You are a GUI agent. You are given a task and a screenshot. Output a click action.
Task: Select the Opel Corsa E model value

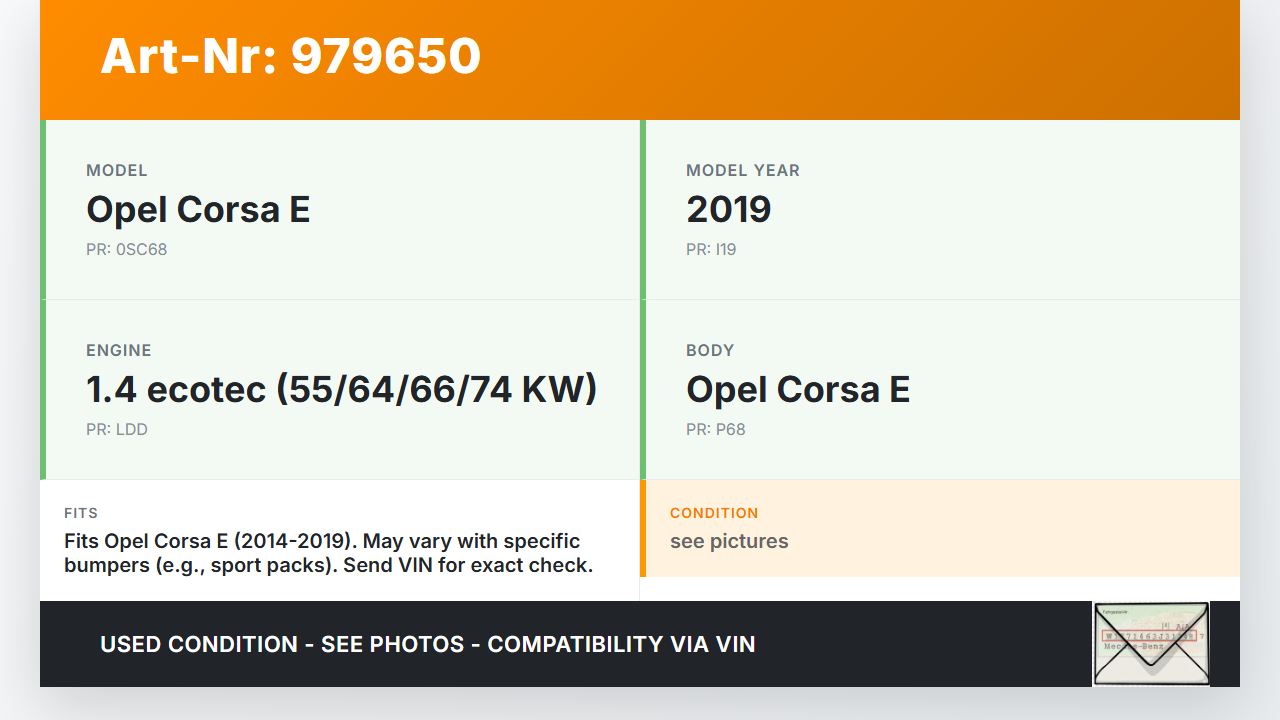coord(198,209)
